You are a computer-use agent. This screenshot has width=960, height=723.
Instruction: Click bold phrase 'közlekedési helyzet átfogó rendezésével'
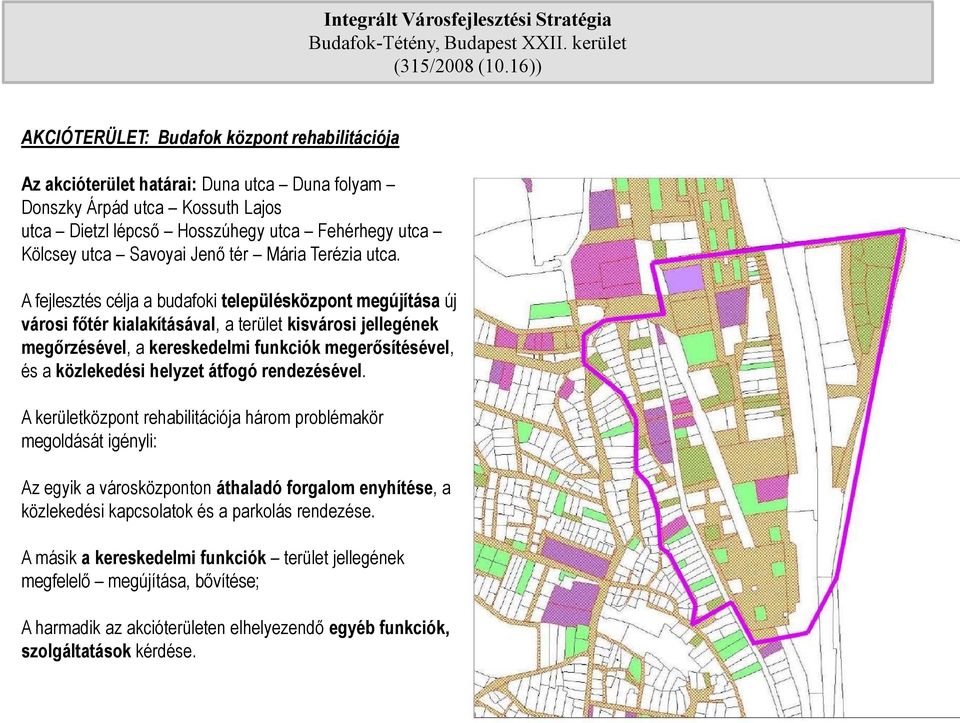pyautogui.click(x=209, y=371)
